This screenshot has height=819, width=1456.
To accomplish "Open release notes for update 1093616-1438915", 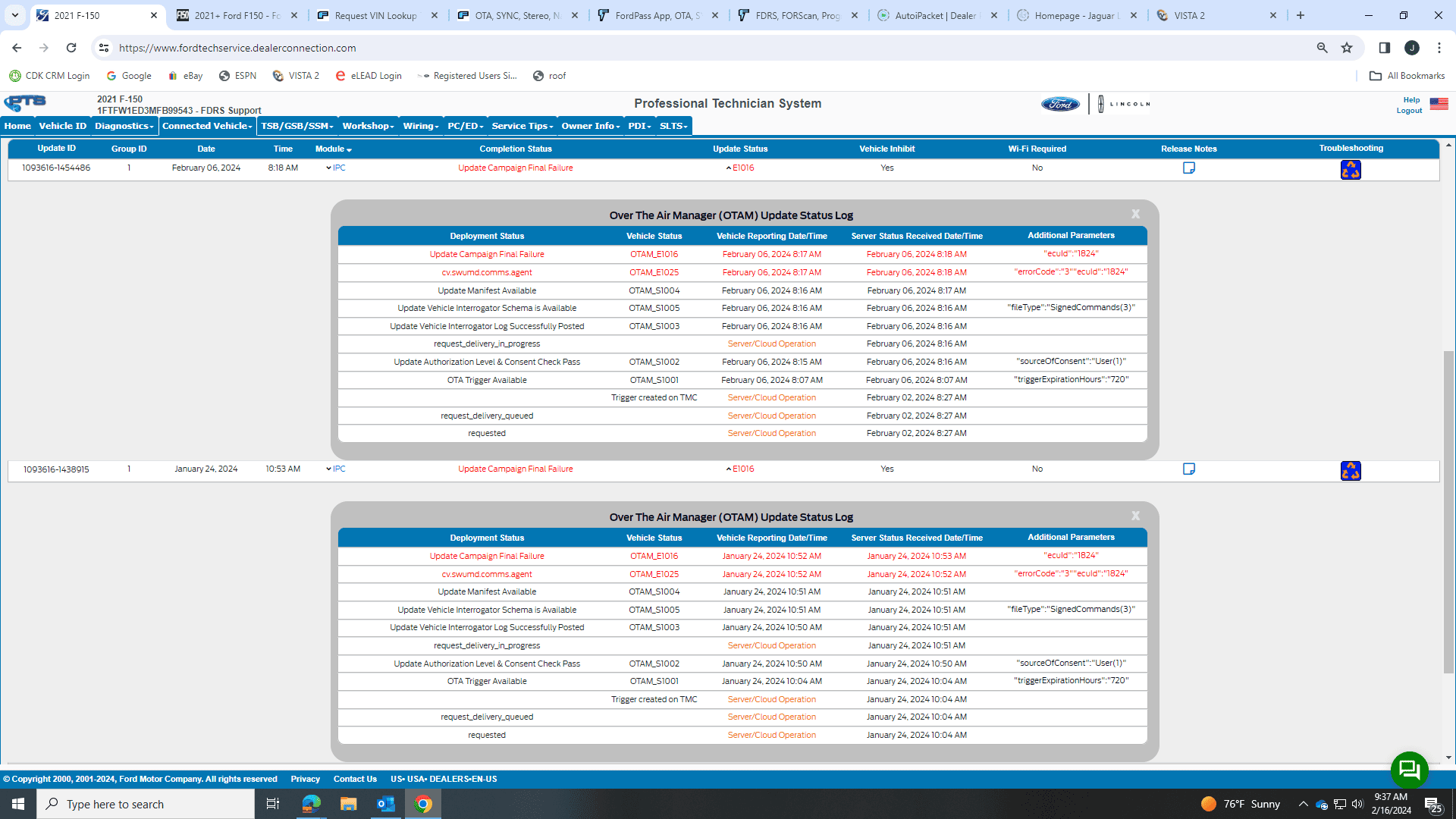I will click(1189, 469).
